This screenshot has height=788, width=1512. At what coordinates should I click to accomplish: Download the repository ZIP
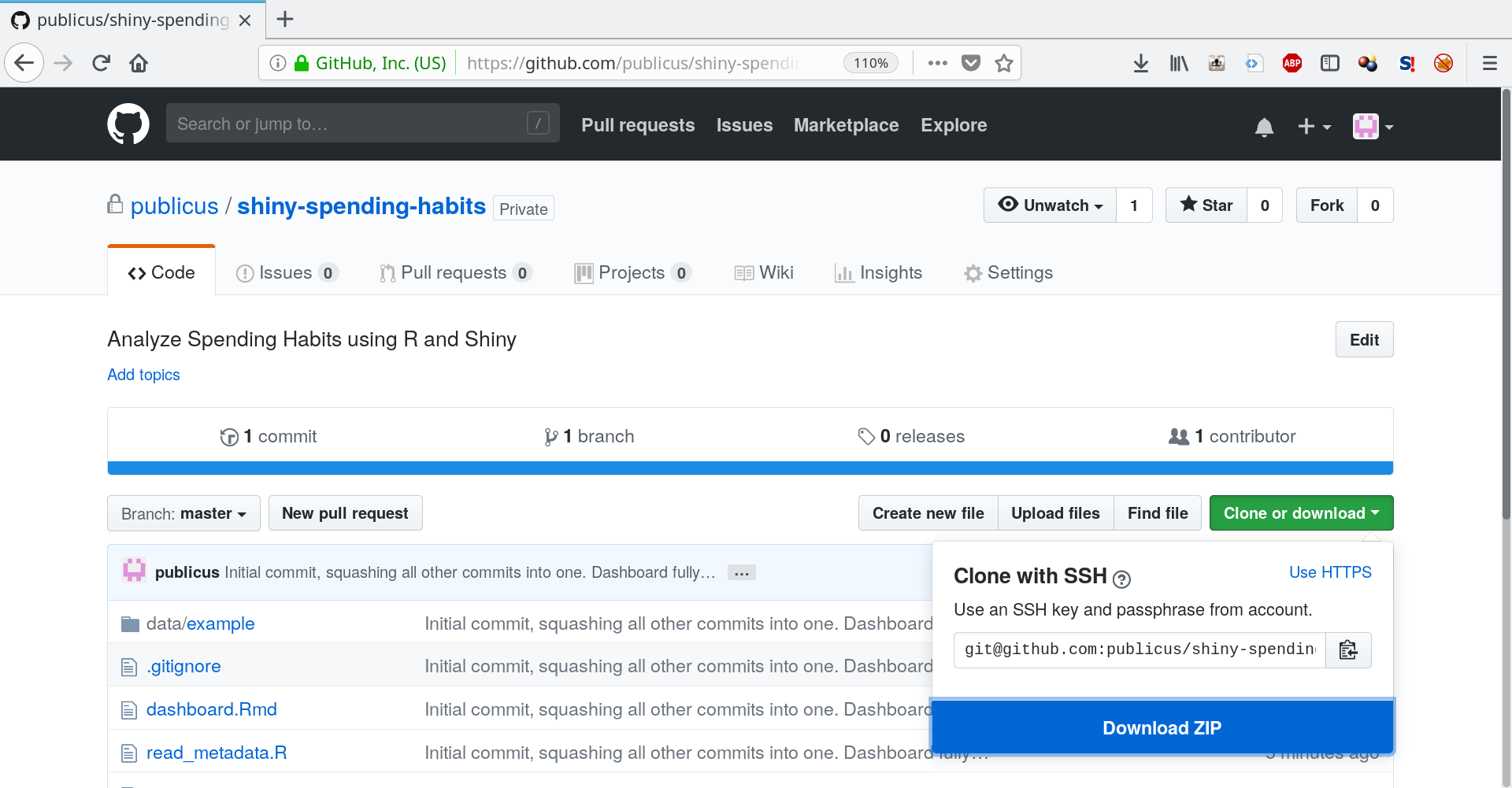click(1162, 727)
